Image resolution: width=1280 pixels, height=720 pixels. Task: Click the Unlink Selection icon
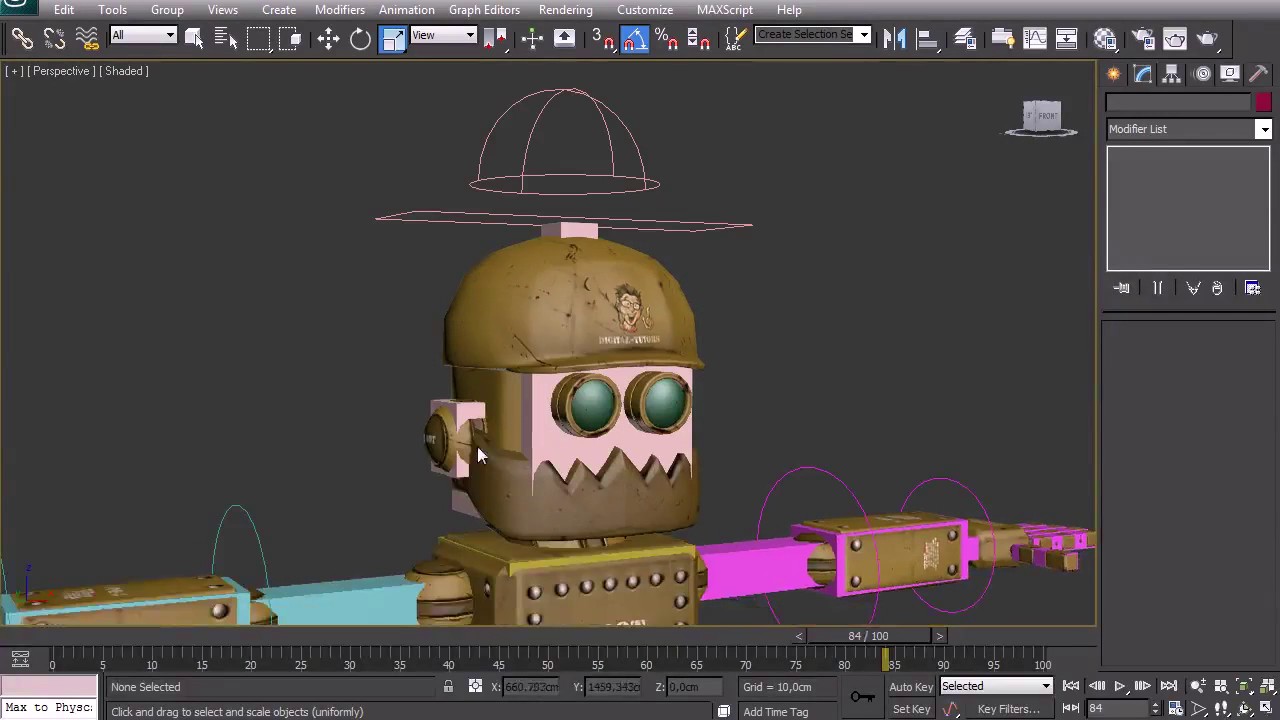tap(54, 39)
